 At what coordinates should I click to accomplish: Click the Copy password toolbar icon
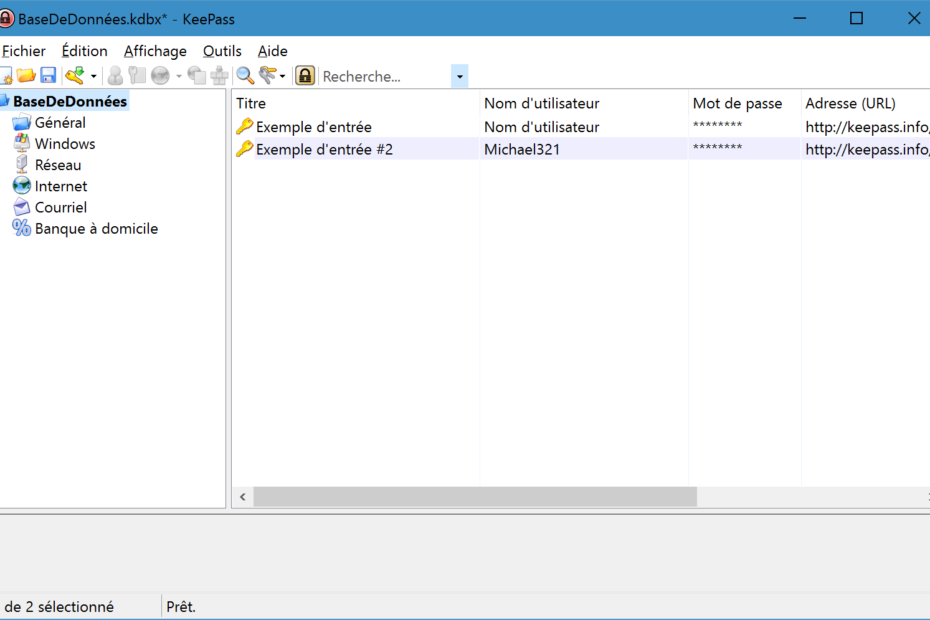pos(137,76)
